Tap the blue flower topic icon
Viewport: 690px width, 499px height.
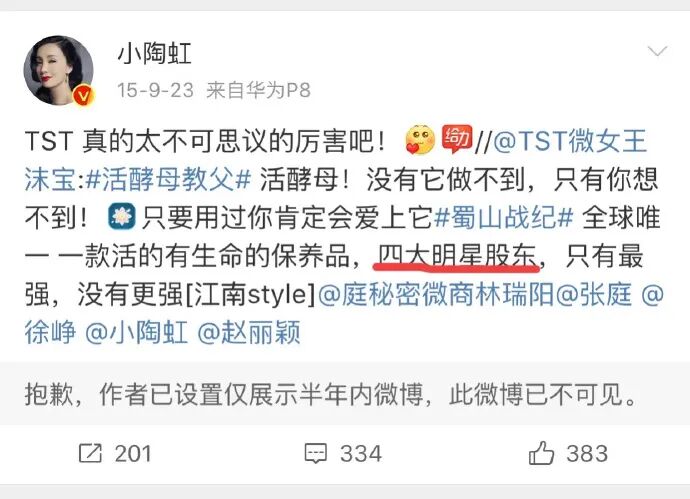(x=122, y=217)
